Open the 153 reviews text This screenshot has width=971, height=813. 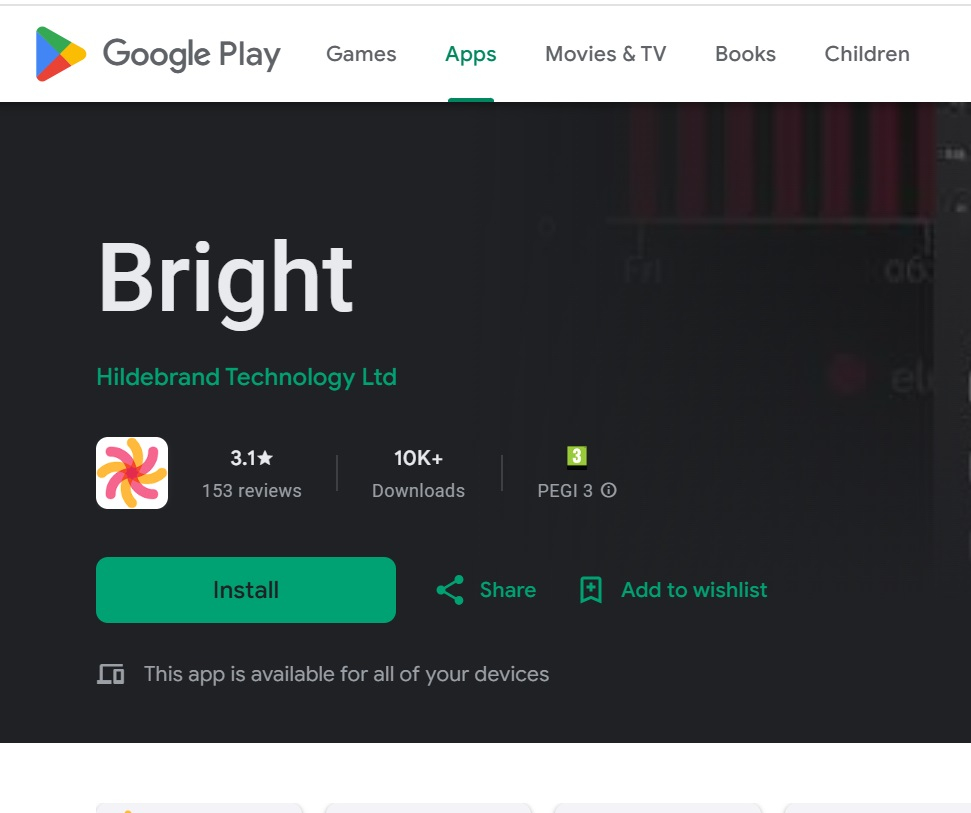coord(251,490)
